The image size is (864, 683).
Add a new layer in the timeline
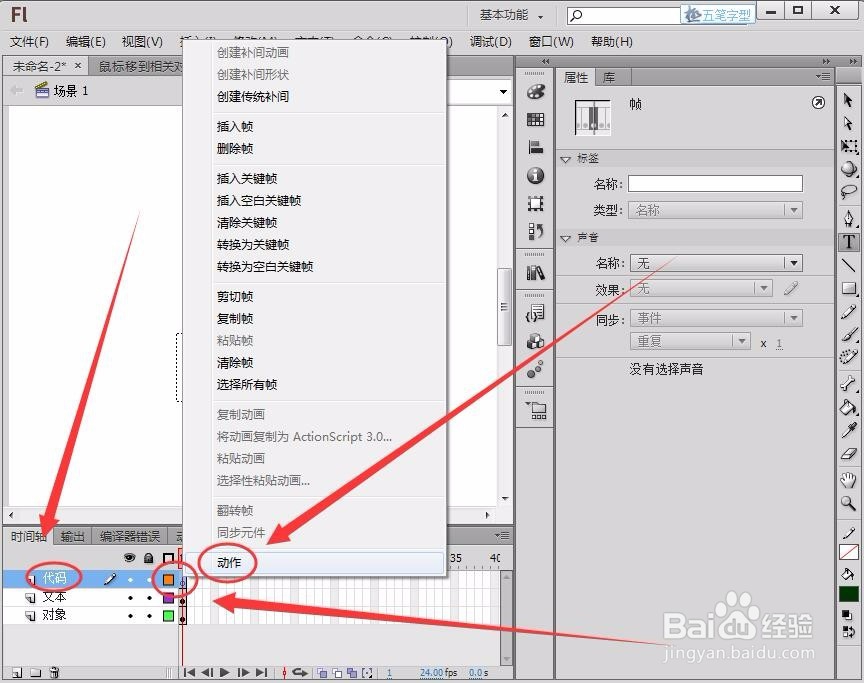[18, 673]
